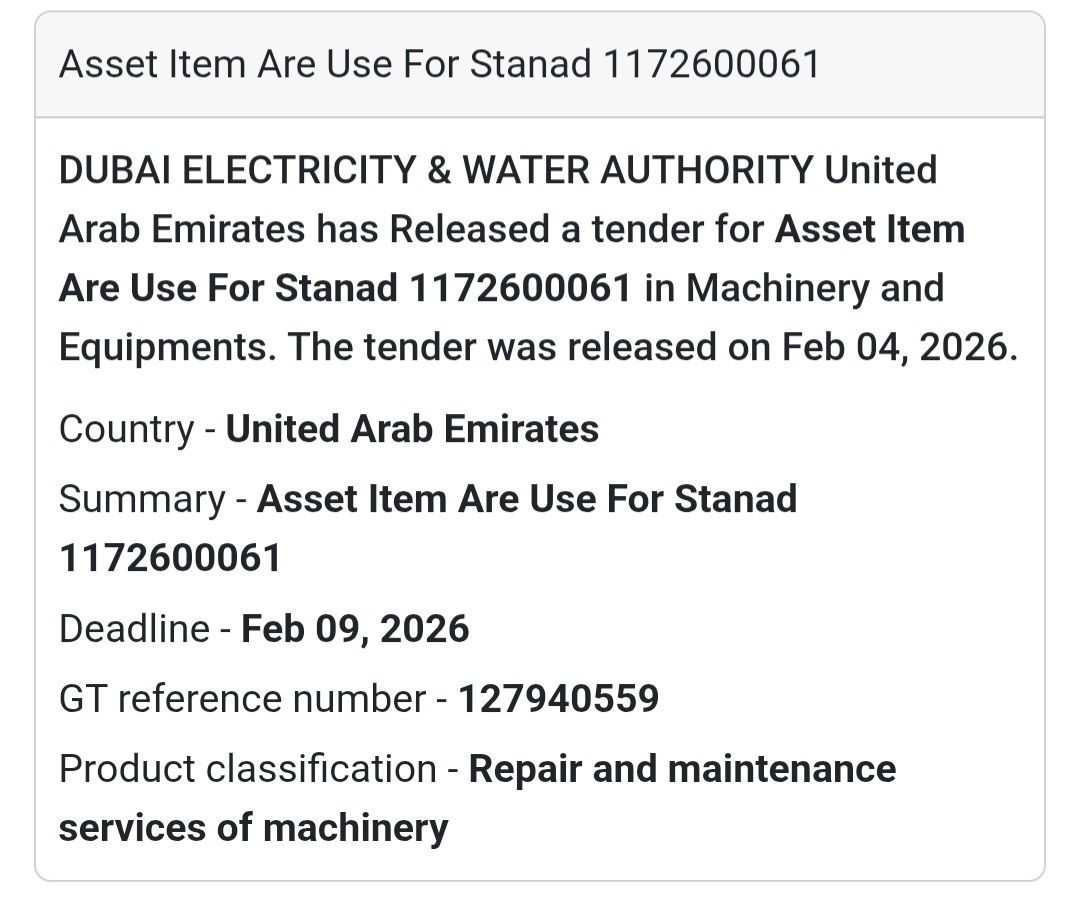Image resolution: width=1080 pixels, height=917 pixels.
Task: Click "DUBAI ELECTRICITY & WATER AUTHORITY" bold text
Action: point(436,170)
